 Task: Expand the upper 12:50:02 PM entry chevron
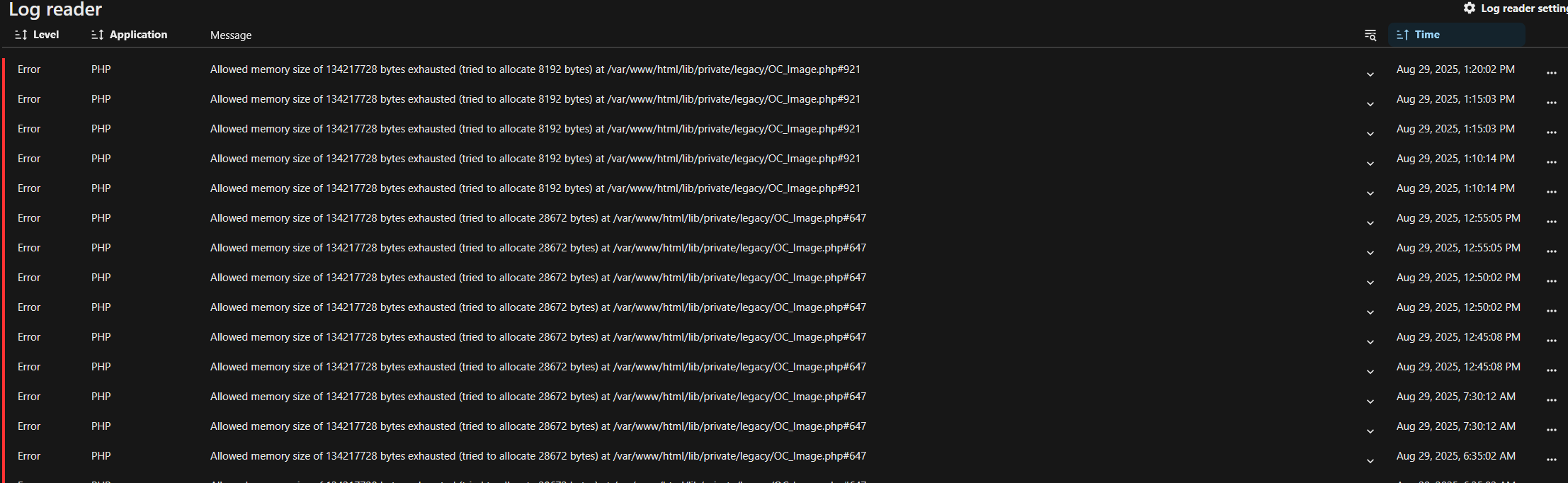(1370, 282)
